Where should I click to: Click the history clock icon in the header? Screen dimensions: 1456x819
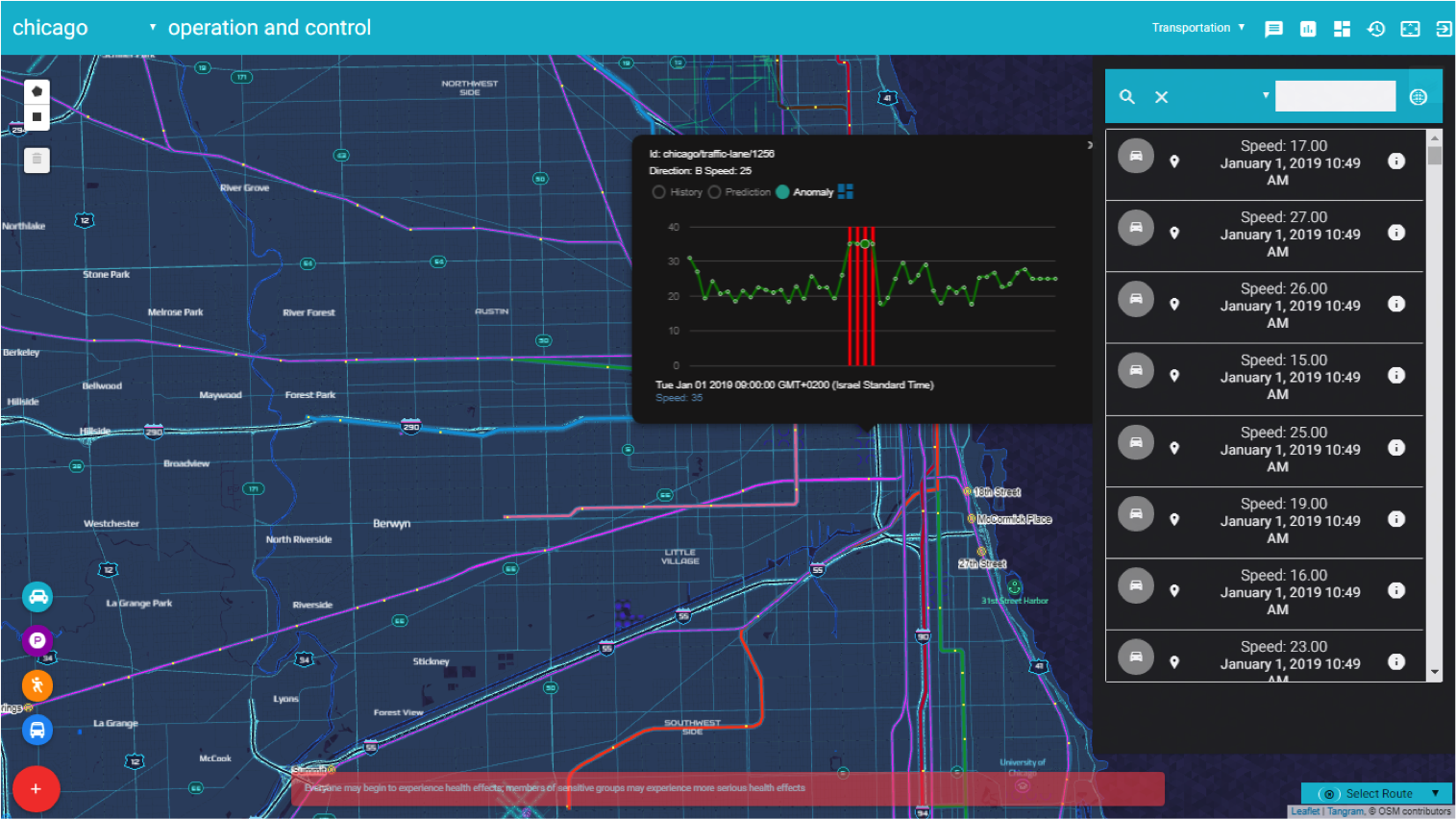pos(1375,29)
